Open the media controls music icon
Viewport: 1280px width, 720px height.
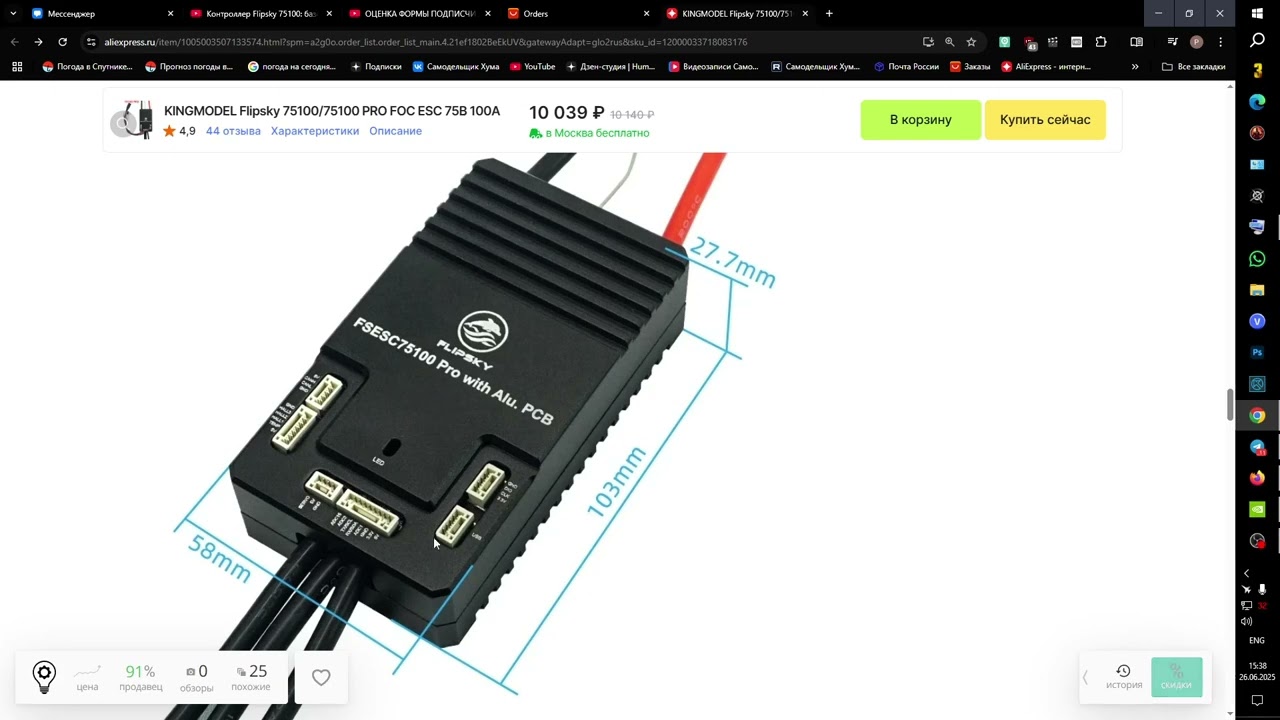[x=1172, y=42]
